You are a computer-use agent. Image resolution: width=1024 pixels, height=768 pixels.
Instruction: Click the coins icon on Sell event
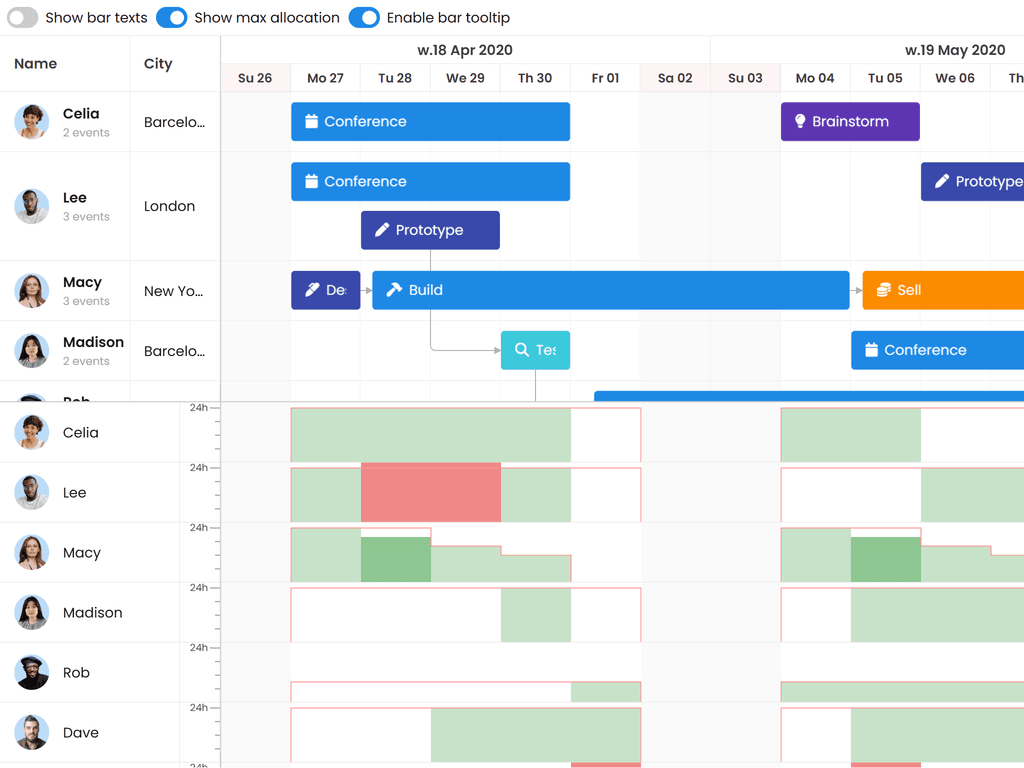pos(883,290)
